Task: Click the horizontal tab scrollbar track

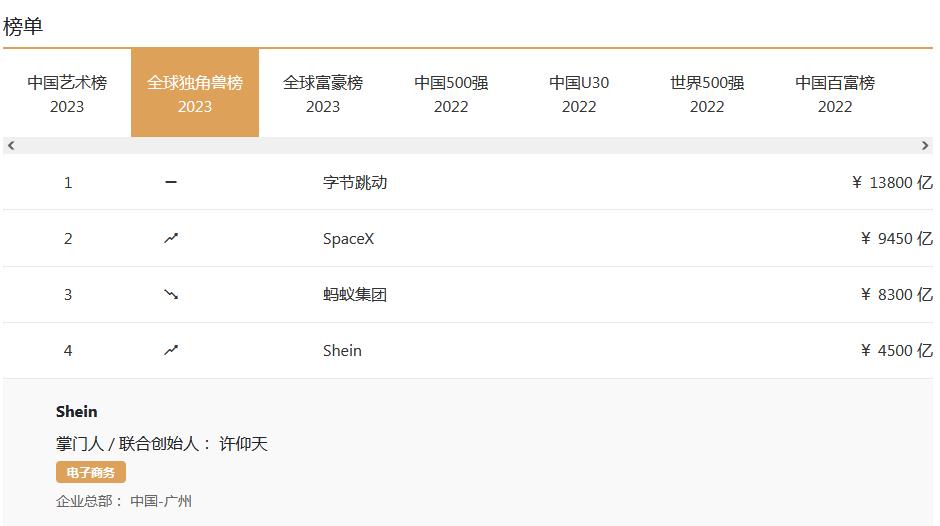Action: click(468, 146)
